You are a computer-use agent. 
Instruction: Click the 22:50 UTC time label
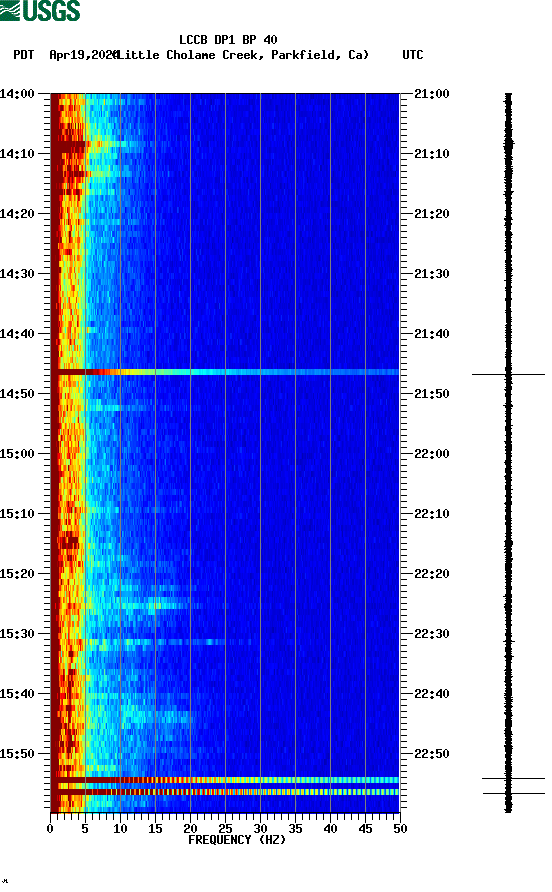click(x=432, y=754)
